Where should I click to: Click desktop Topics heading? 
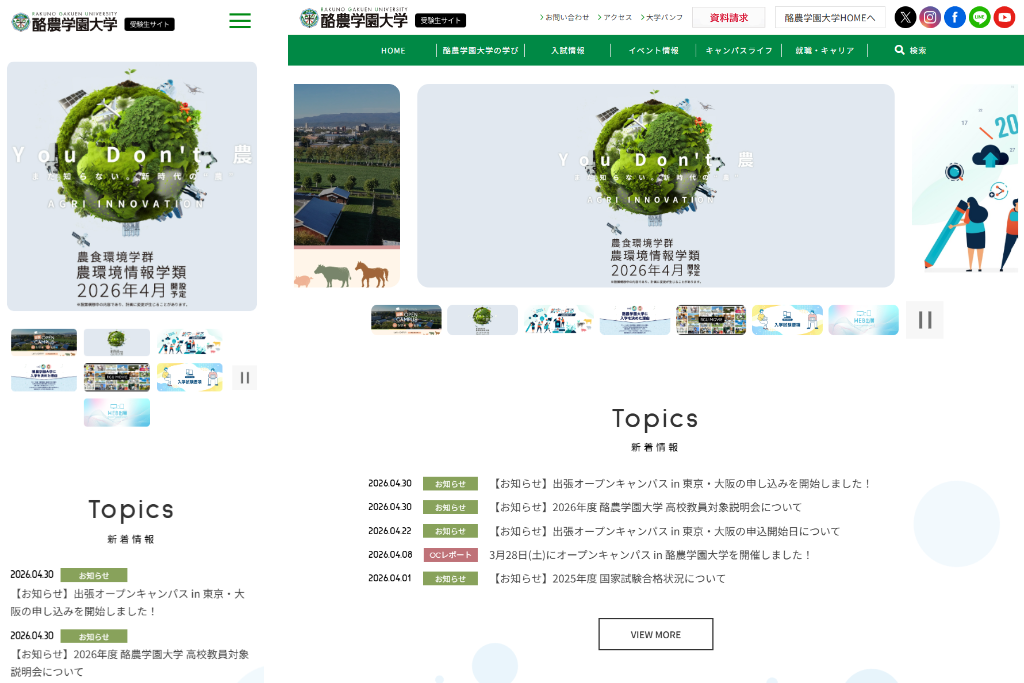tap(655, 419)
